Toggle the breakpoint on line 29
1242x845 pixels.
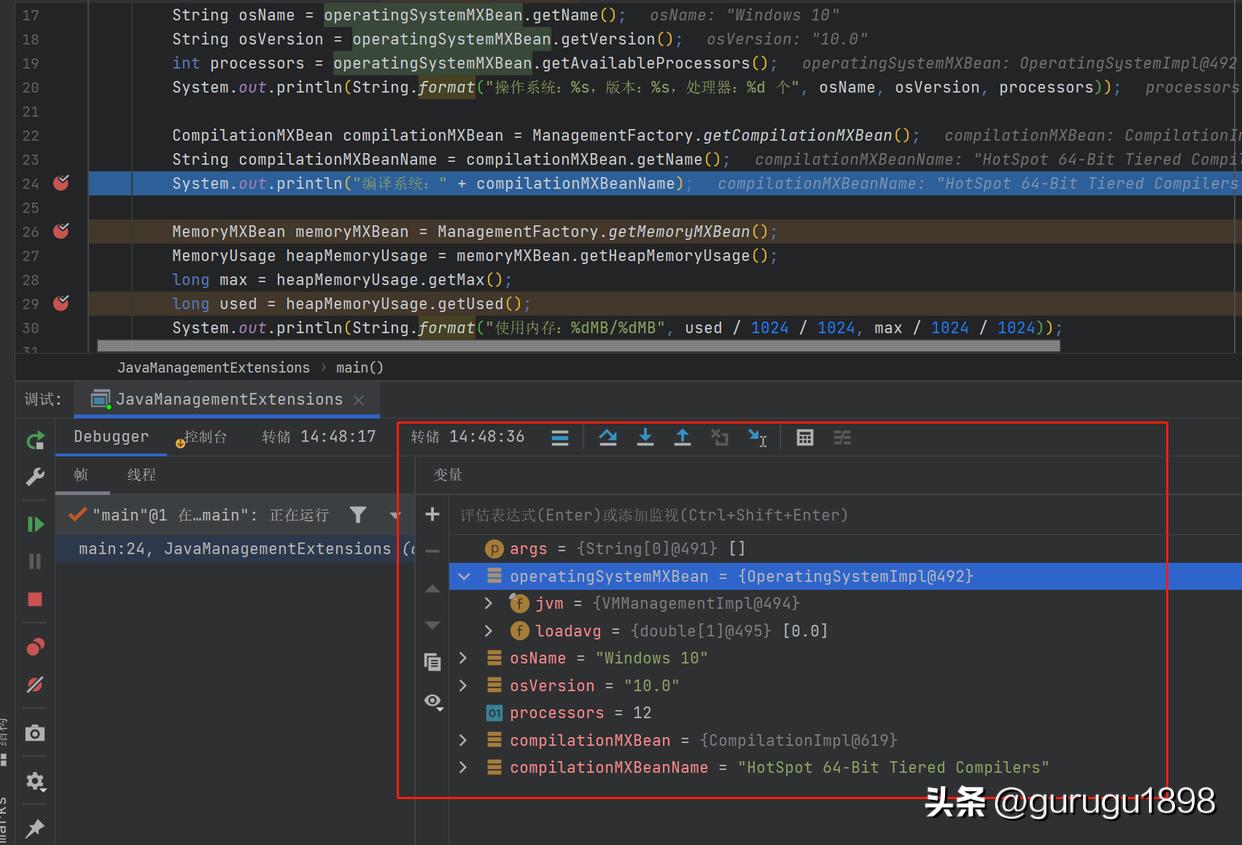(60, 303)
